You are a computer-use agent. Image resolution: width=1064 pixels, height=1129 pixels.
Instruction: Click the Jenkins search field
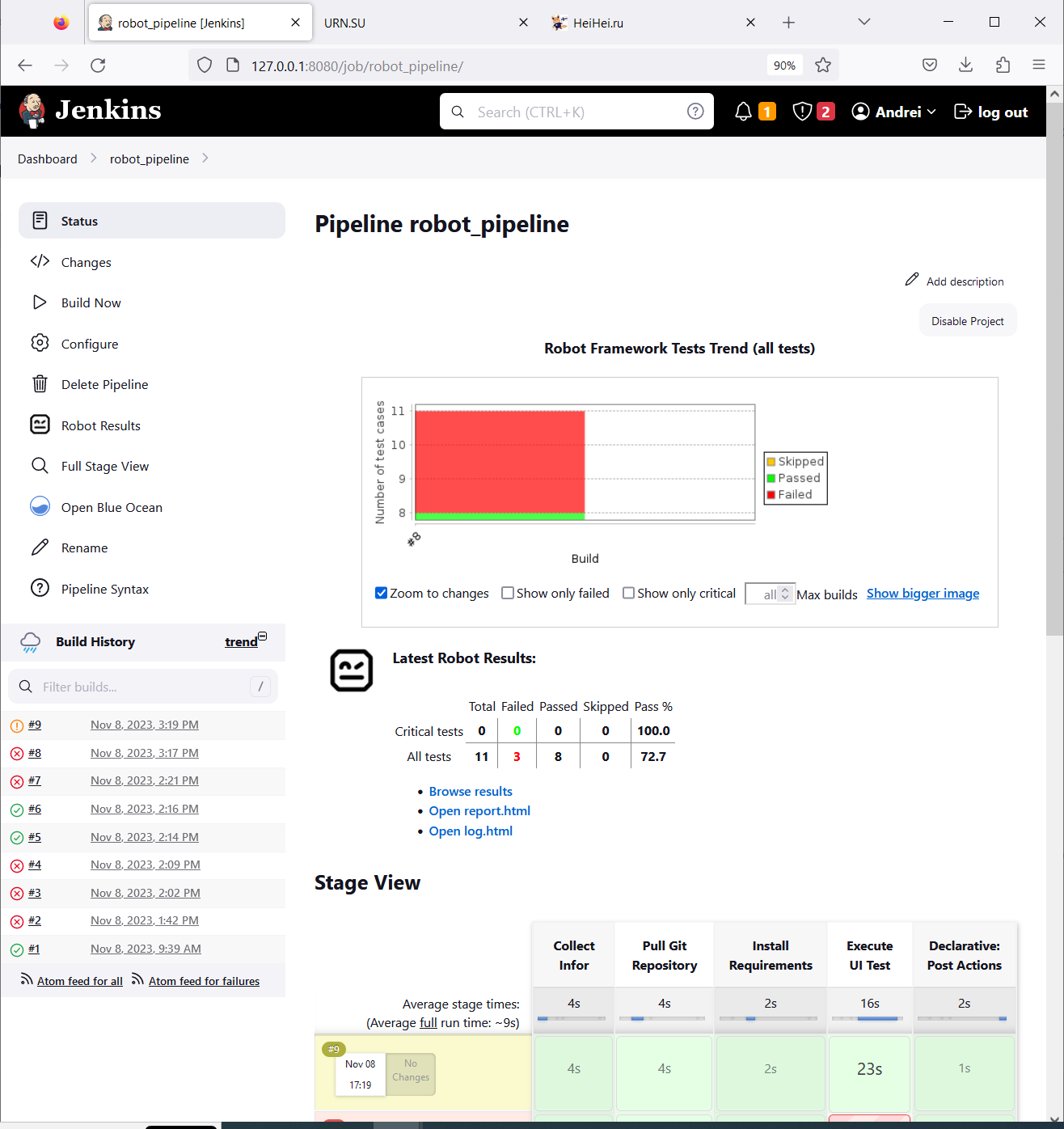pyautogui.click(x=576, y=112)
